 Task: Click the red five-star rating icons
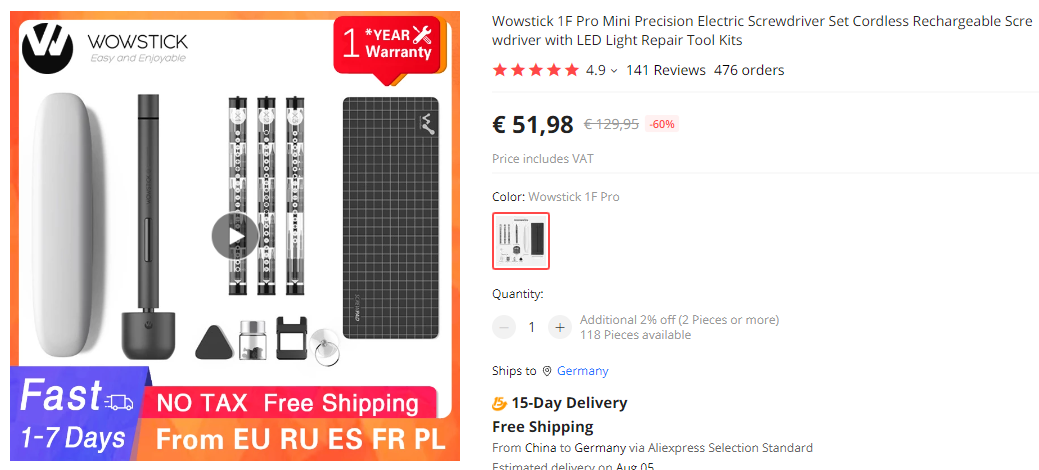tap(535, 70)
